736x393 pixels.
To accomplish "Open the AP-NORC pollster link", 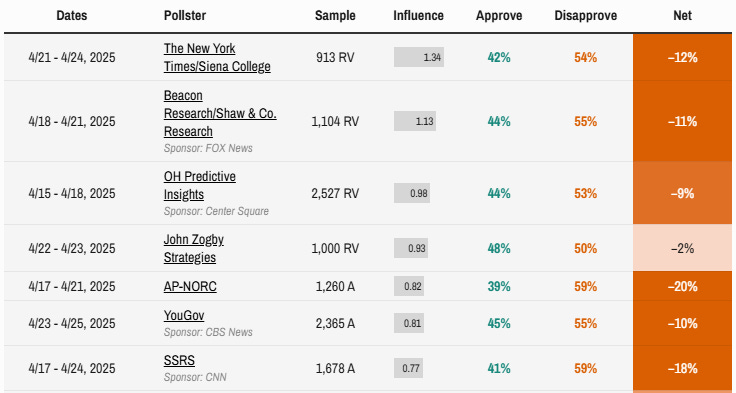I will (190, 286).
